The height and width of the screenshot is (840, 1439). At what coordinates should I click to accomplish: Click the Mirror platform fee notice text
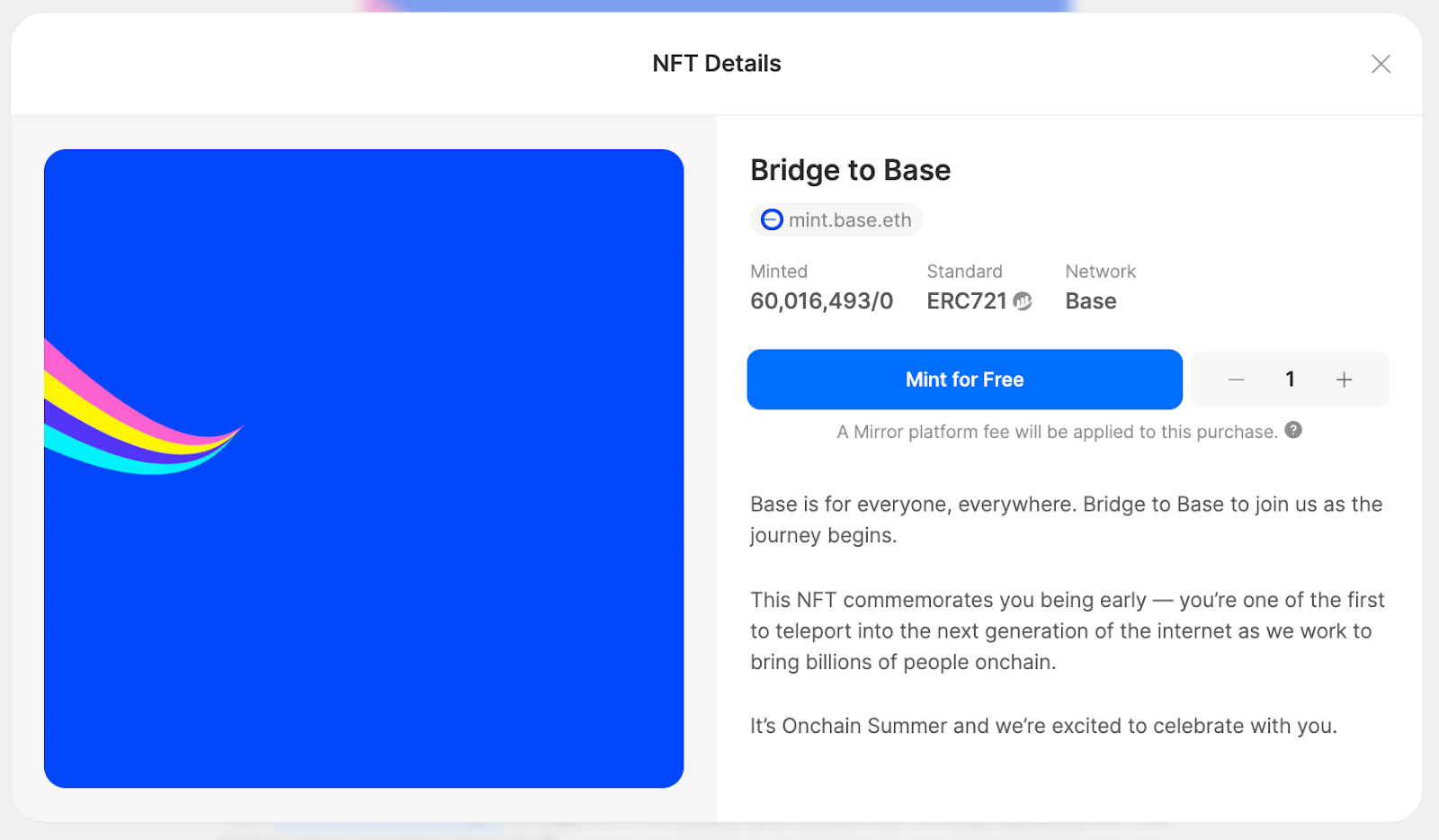(x=1057, y=432)
